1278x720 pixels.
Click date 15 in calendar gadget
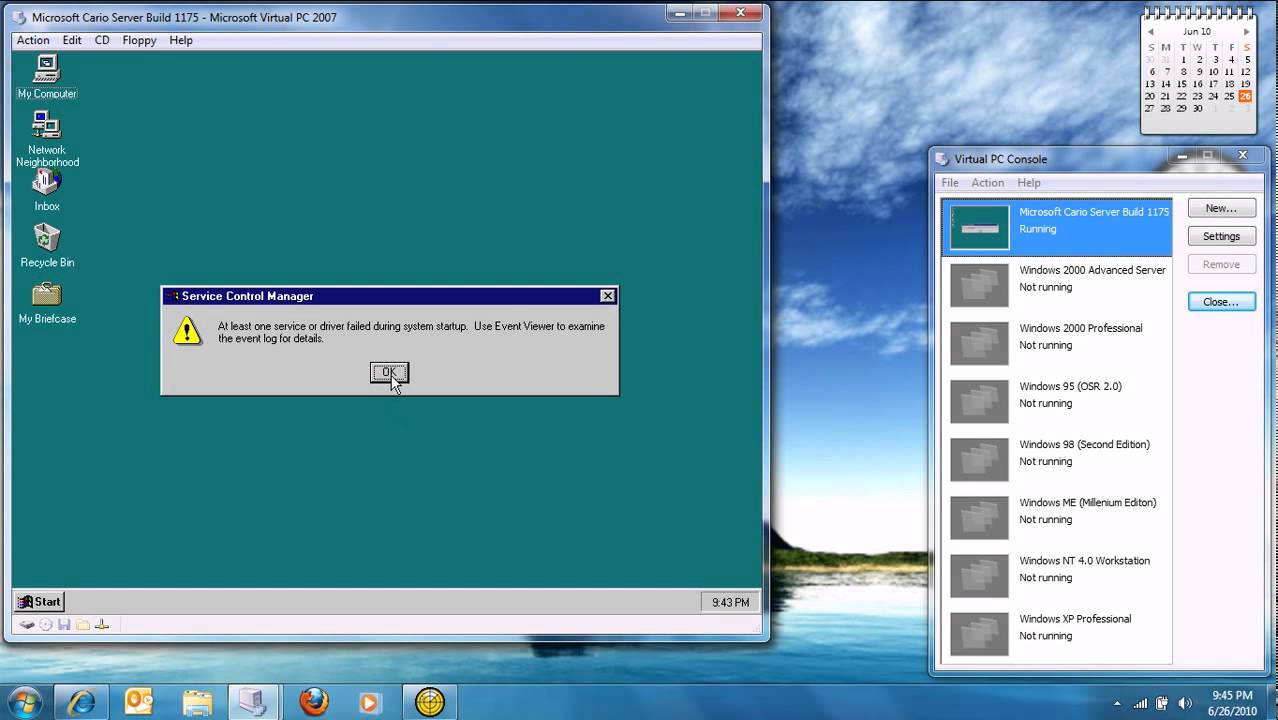click(x=1182, y=84)
